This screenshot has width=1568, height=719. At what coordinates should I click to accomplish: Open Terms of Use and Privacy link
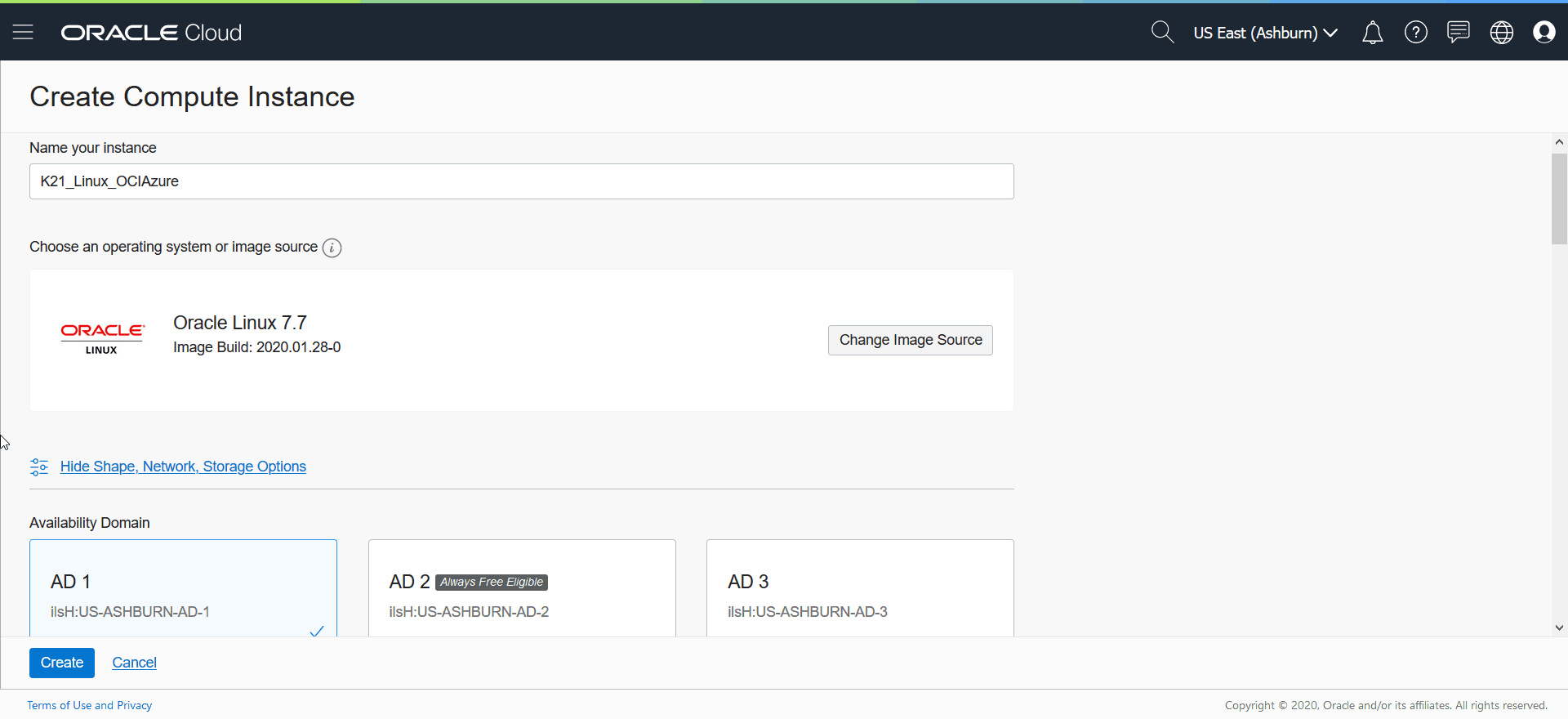coord(89,705)
